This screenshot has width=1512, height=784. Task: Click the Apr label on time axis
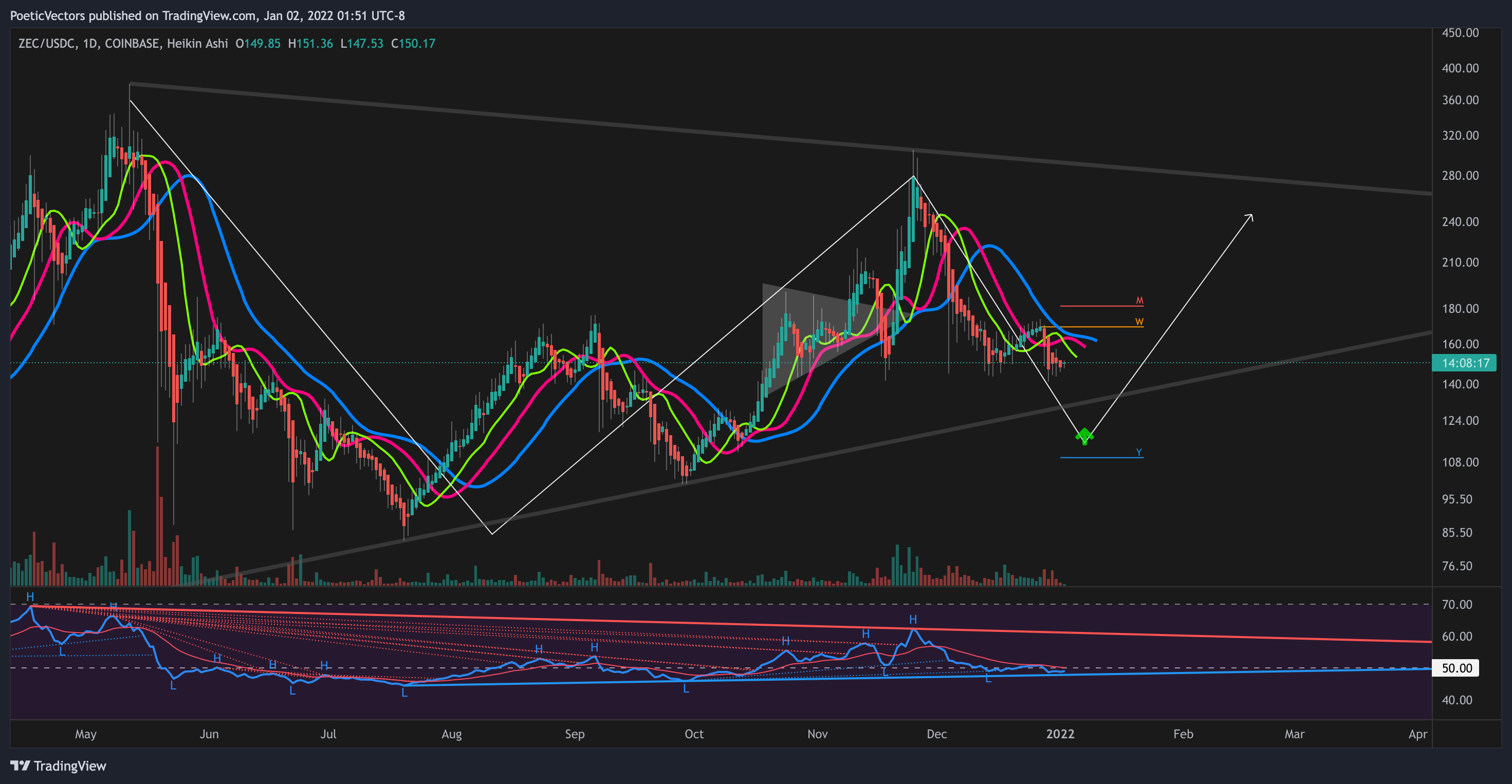pos(1418,734)
